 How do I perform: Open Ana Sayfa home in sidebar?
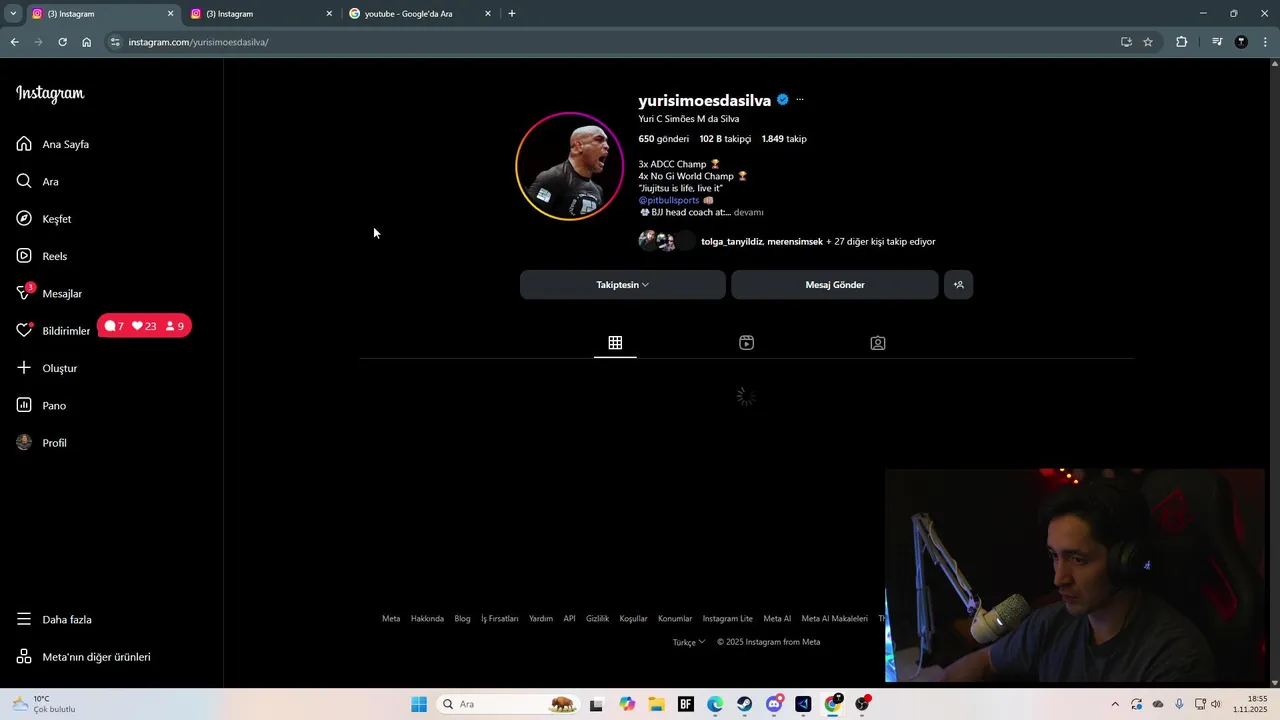point(53,144)
